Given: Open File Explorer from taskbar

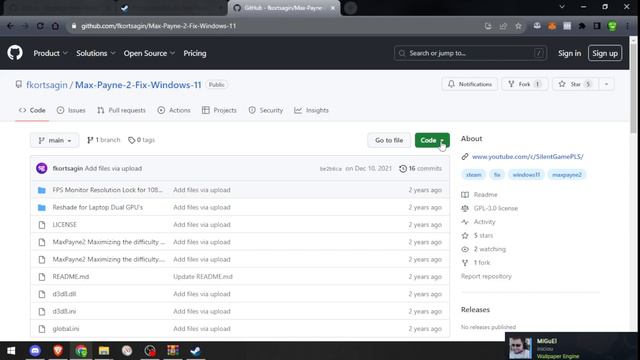Looking at the screenshot, I should 104,351.
